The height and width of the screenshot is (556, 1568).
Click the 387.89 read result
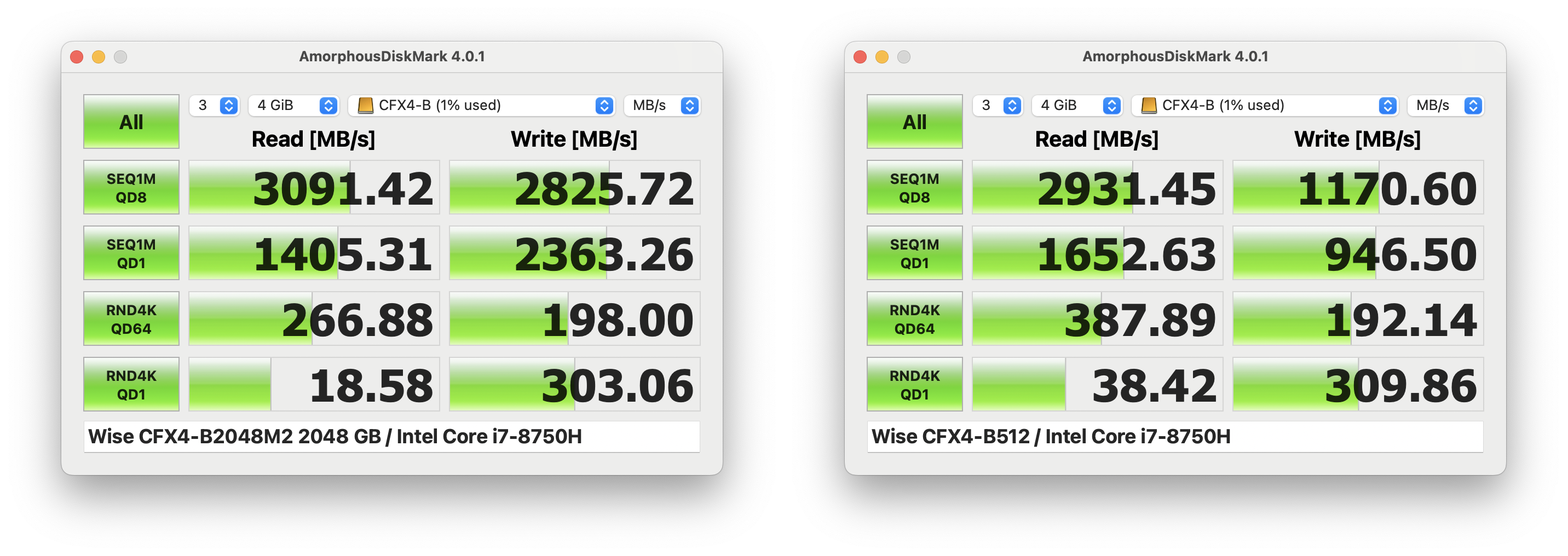[x=1098, y=318]
